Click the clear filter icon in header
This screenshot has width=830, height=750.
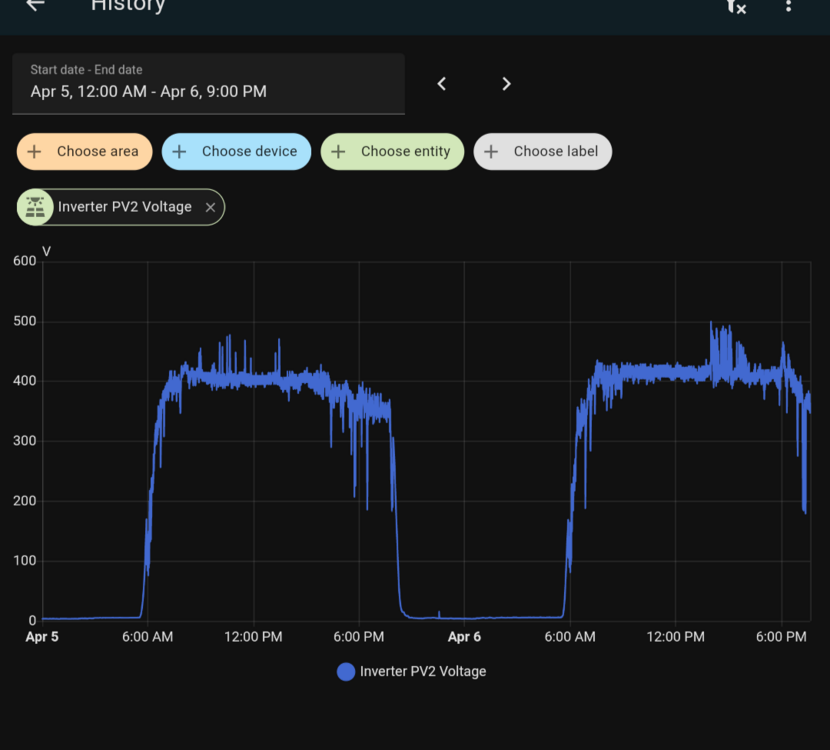click(735, 6)
